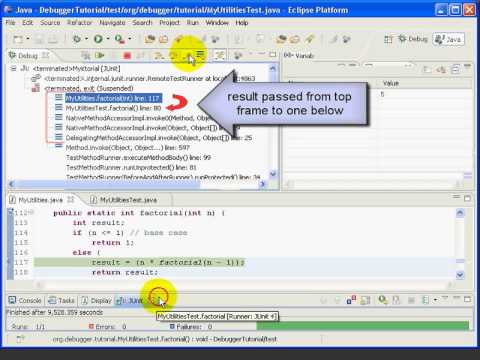The width and height of the screenshot is (480, 360).
Task: Click the Step Into icon
Action: click(x=159, y=55)
